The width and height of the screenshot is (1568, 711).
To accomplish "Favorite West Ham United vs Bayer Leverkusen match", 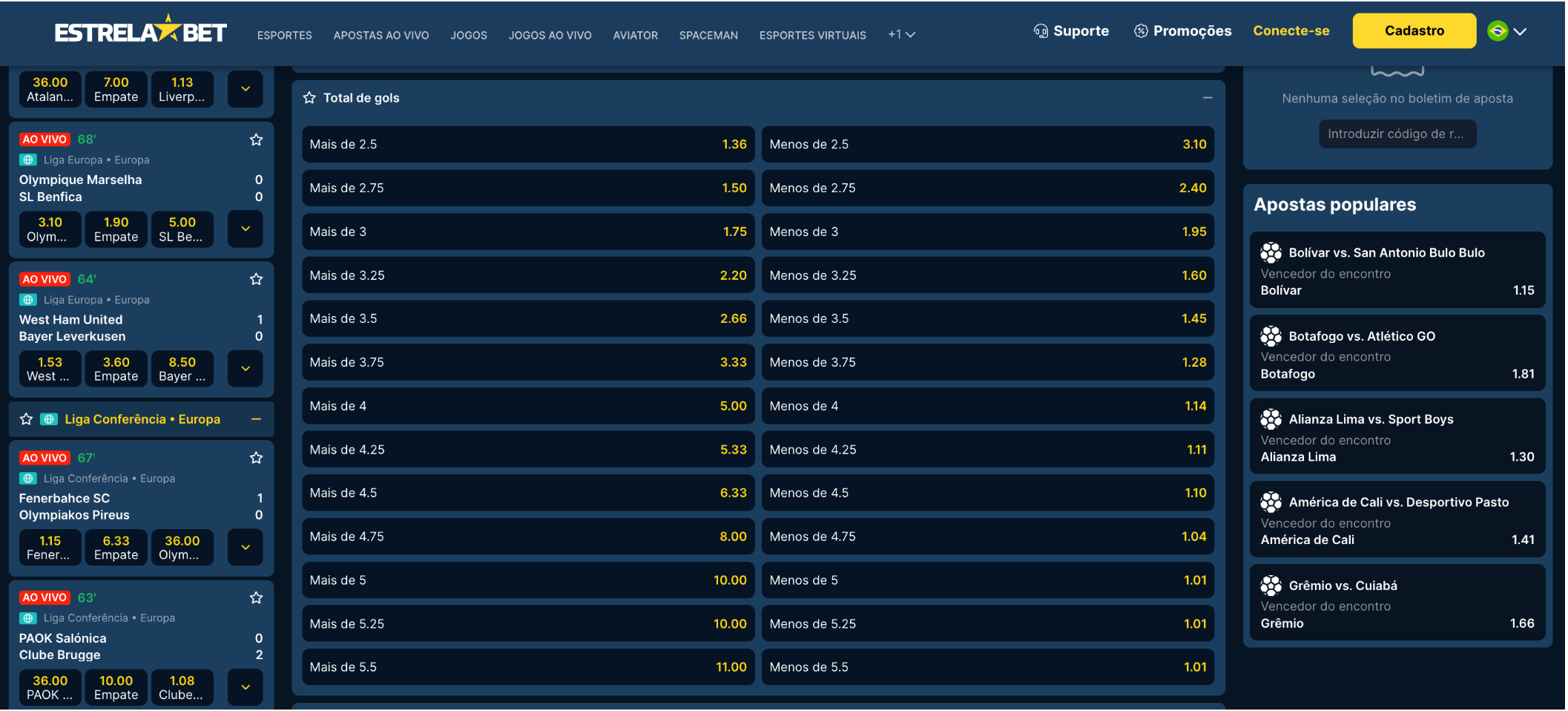I will 256,279.
